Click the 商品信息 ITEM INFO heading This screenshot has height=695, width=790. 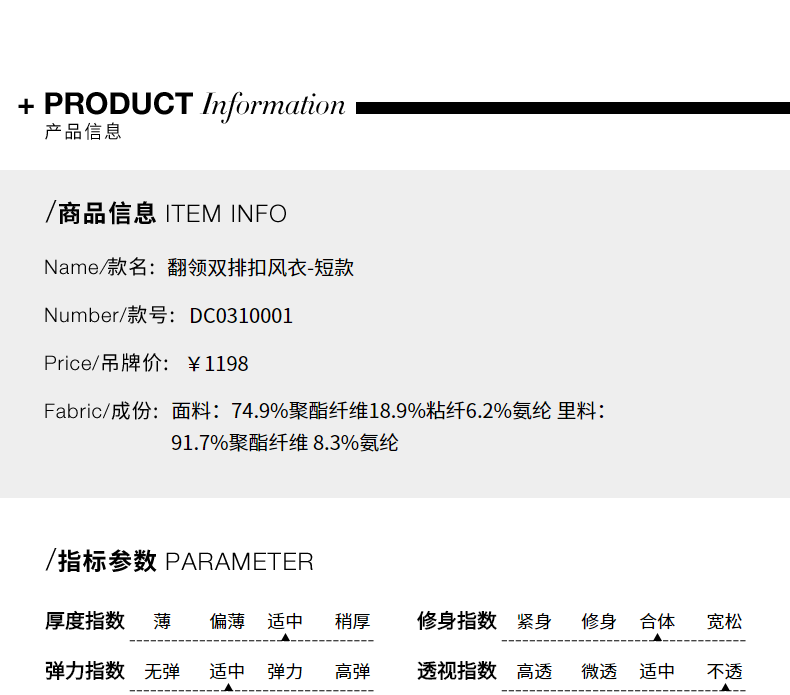(166, 213)
